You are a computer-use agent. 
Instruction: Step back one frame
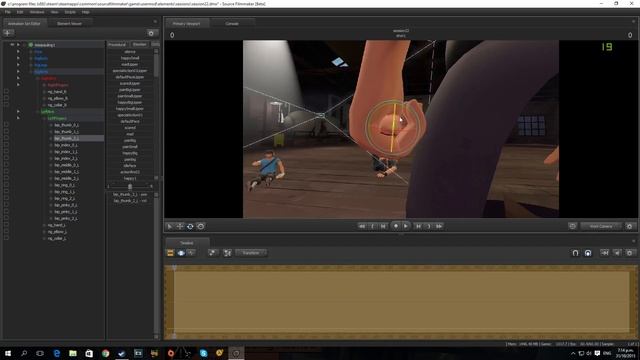tap(383, 226)
